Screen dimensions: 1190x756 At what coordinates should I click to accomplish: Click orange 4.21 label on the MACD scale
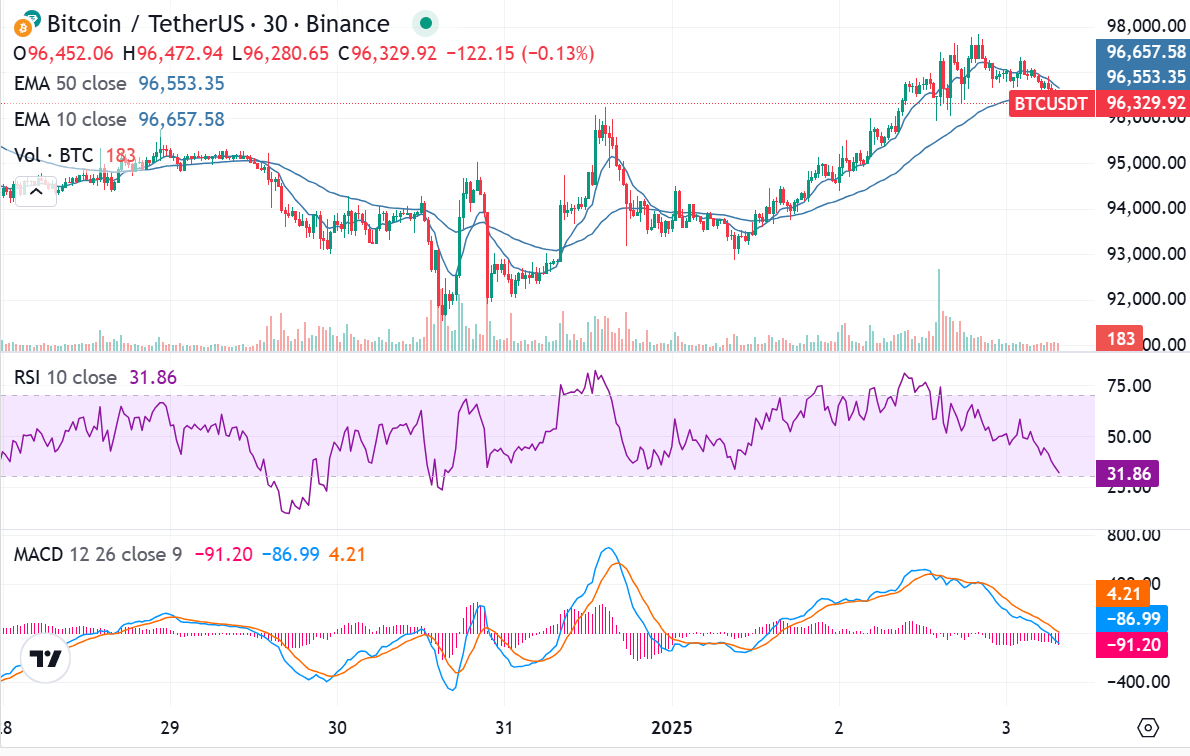coord(1123,594)
